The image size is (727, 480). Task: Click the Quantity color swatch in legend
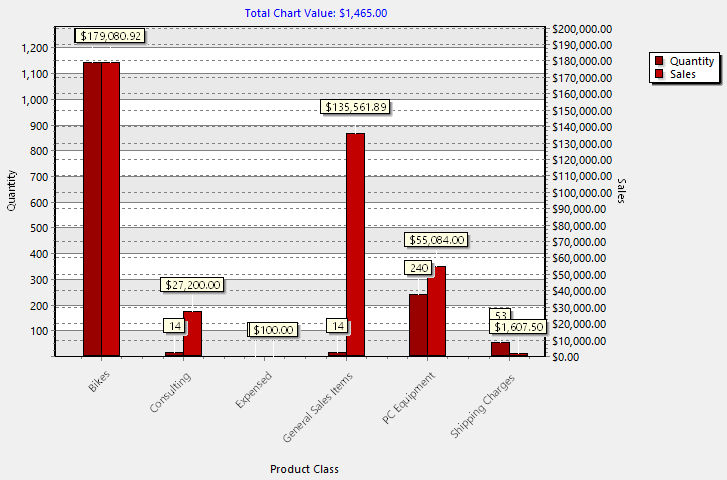point(659,61)
